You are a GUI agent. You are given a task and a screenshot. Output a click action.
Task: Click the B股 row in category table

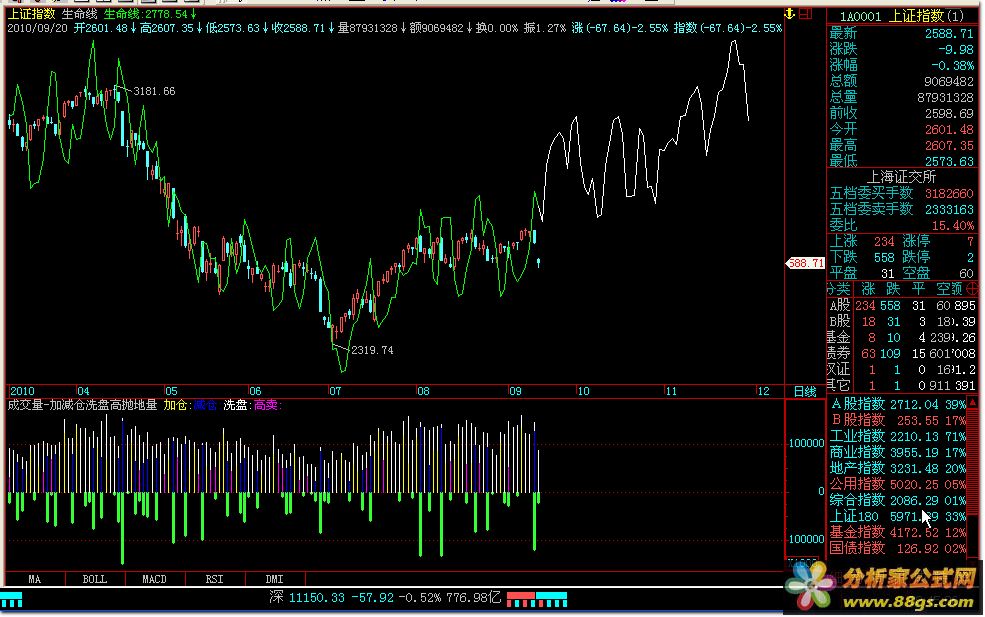tap(901, 321)
